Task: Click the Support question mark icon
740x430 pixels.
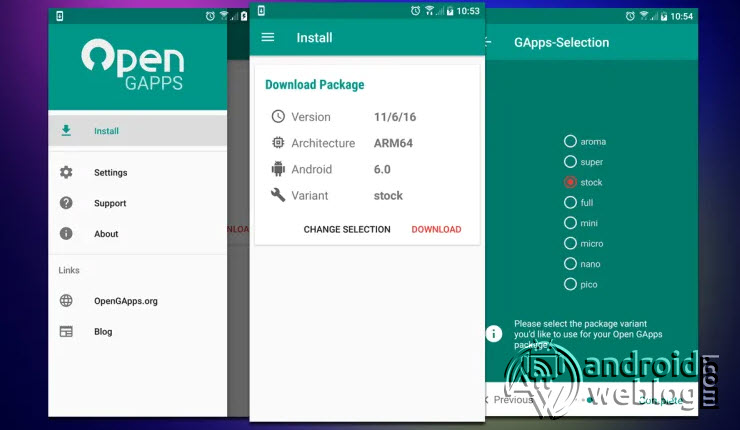Action: 66,203
